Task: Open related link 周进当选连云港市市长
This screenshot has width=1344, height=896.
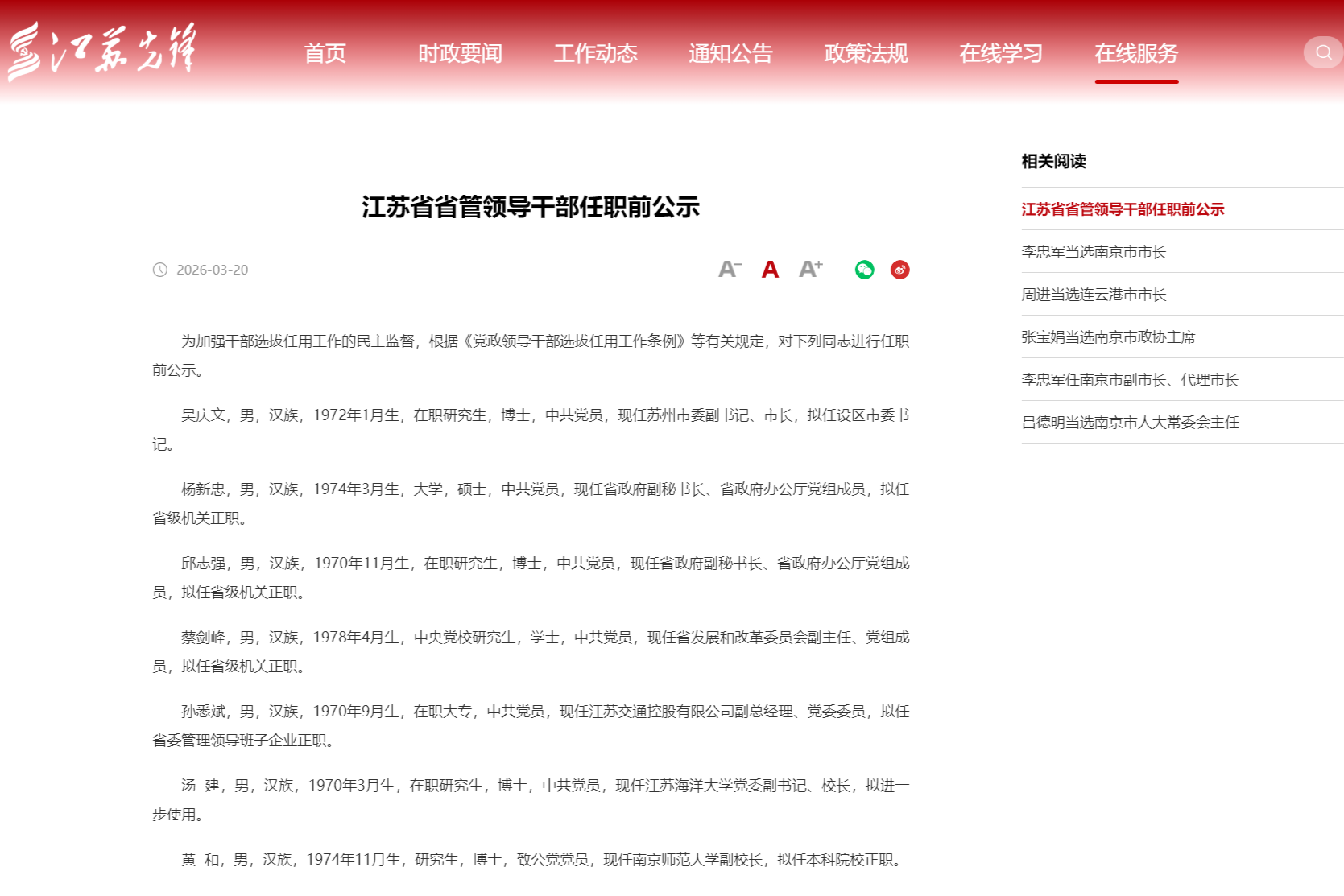Action: [1094, 295]
